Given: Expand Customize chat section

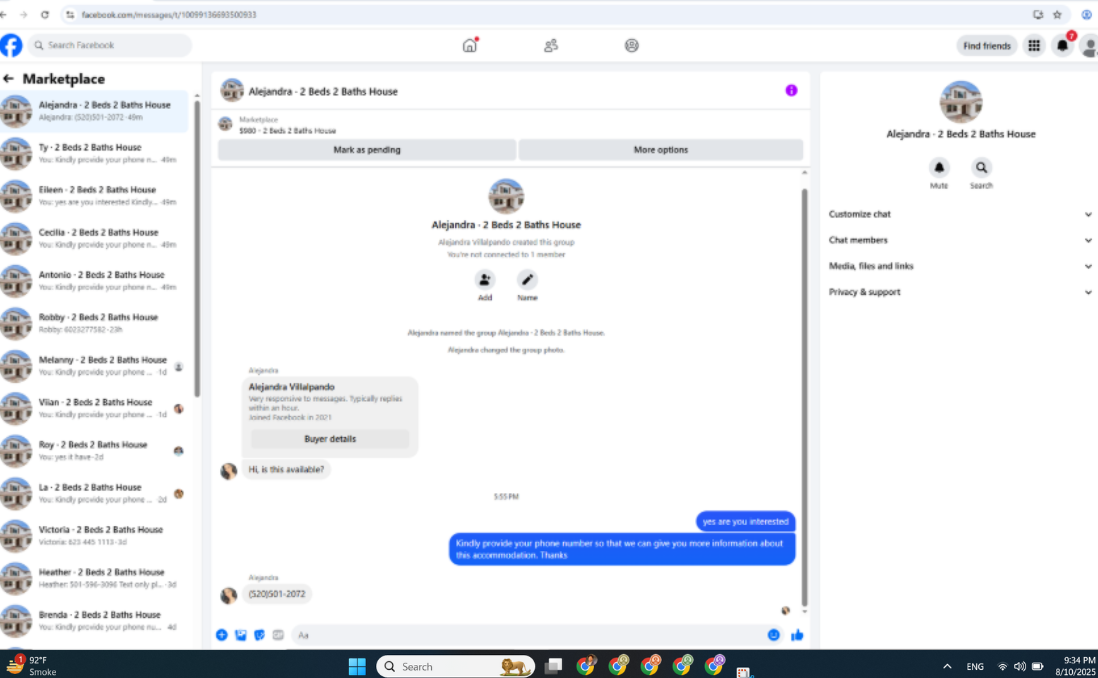Looking at the screenshot, I should (x=959, y=214).
